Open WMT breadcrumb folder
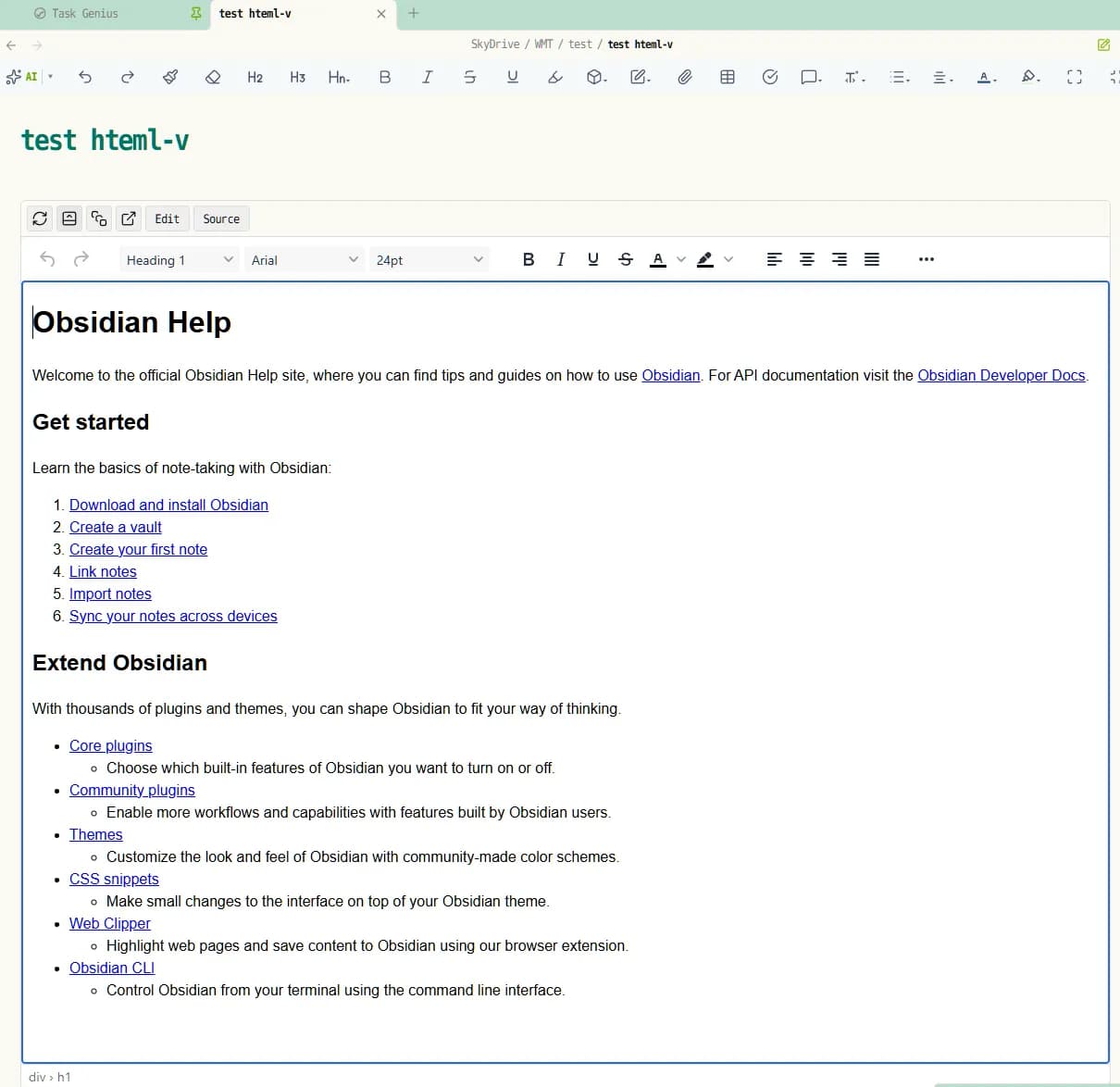 [x=543, y=44]
